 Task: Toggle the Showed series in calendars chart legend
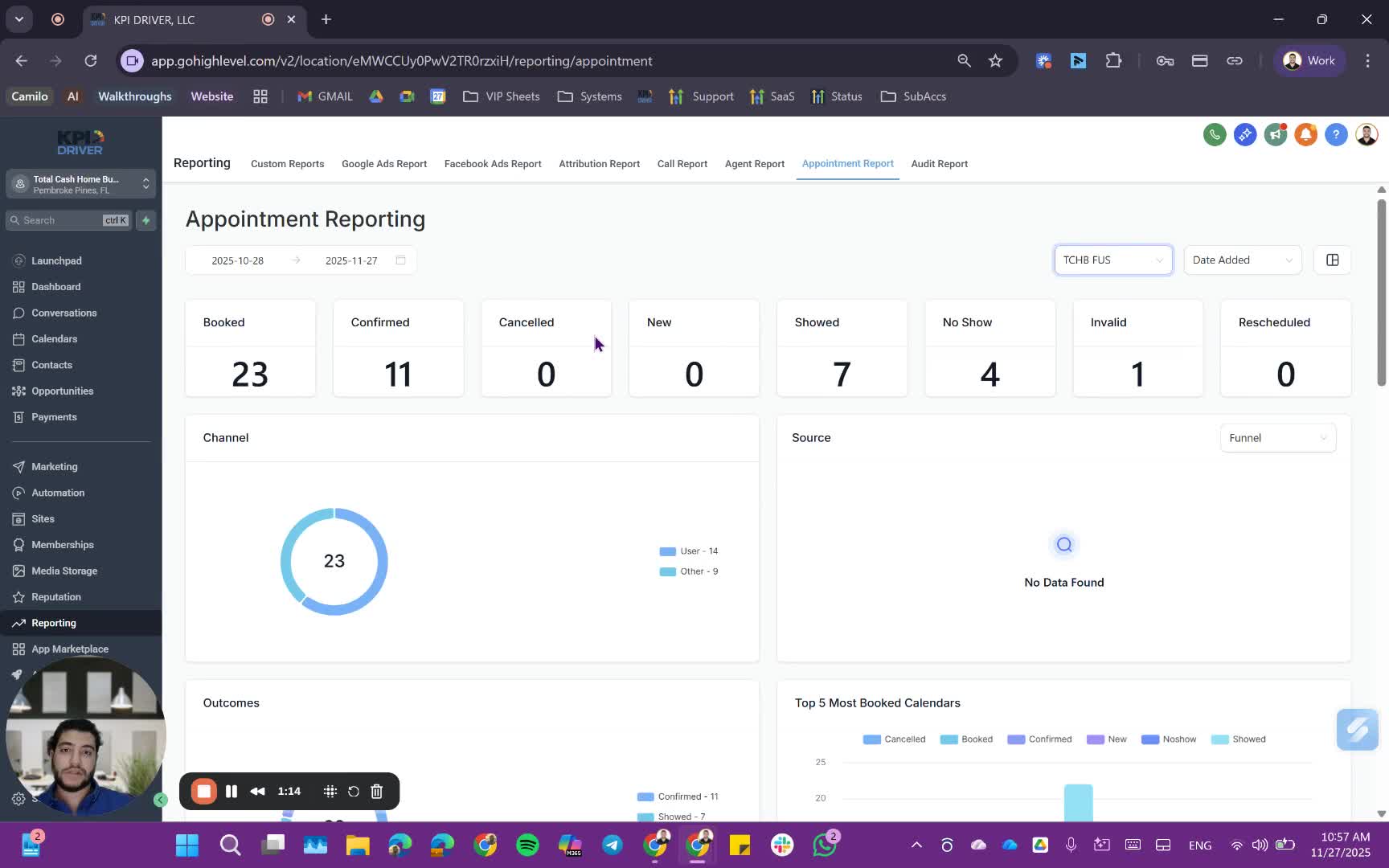[x=1238, y=739]
